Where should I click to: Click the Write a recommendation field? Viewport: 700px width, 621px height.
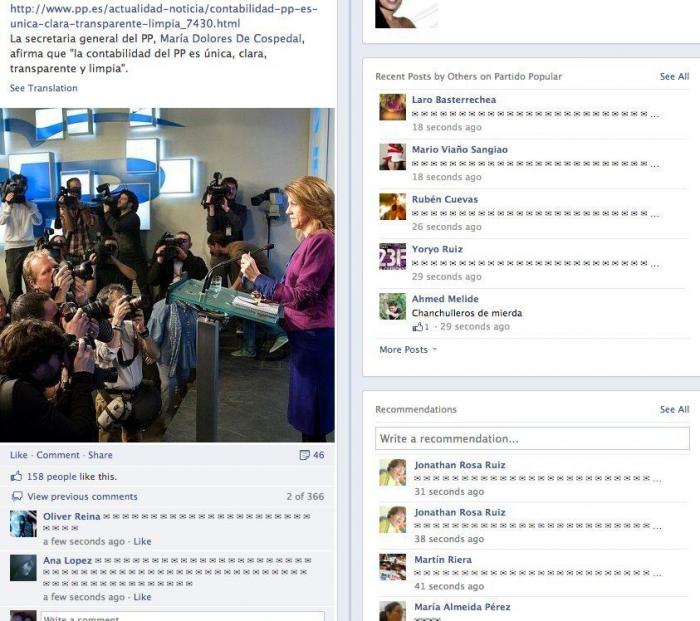point(532,438)
